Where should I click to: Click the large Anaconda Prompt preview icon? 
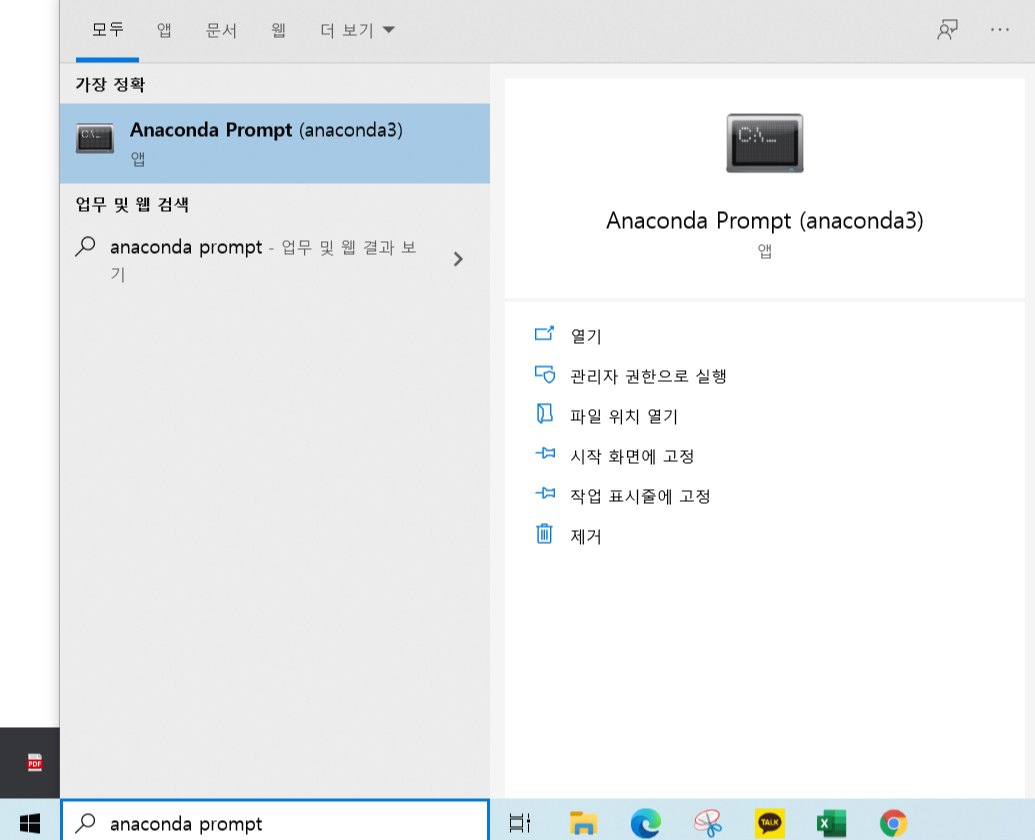[764, 143]
